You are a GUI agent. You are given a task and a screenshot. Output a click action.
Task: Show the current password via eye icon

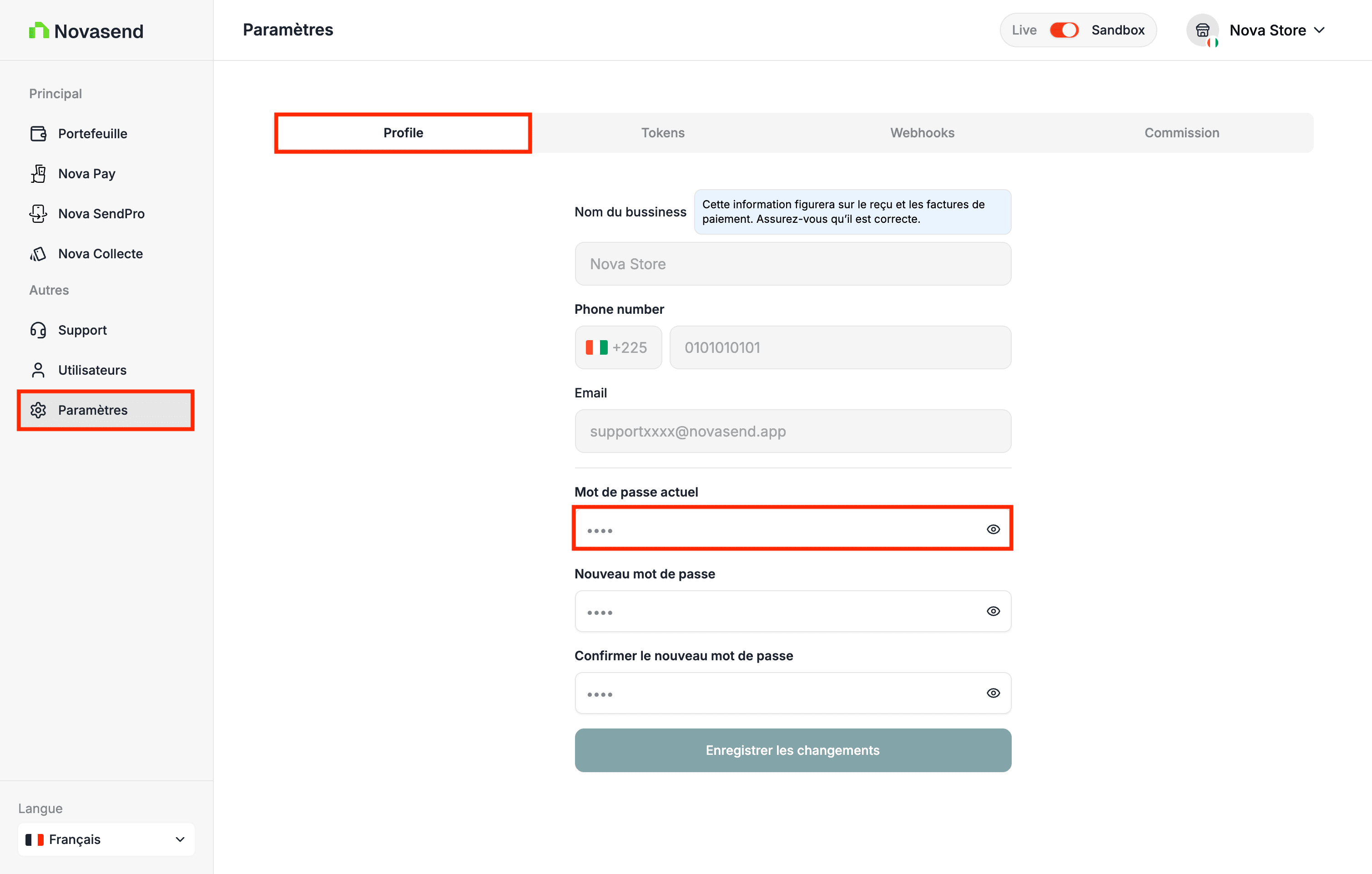[x=993, y=529]
